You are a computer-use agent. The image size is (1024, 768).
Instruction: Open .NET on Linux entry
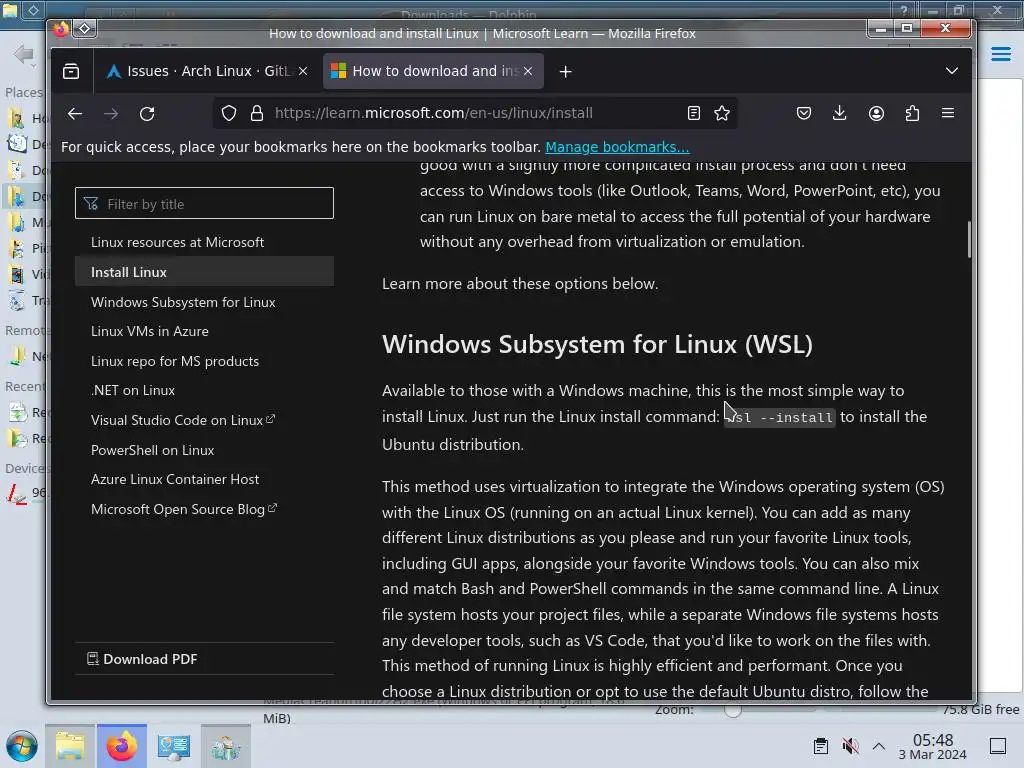133,391
